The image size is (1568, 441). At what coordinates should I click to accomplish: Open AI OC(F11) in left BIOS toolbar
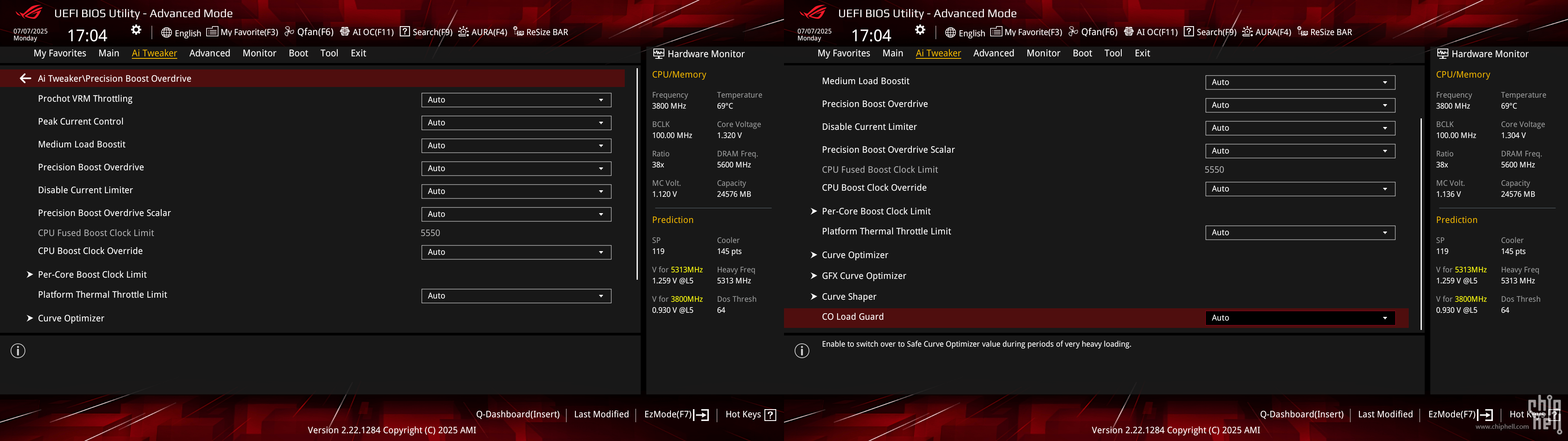click(367, 32)
